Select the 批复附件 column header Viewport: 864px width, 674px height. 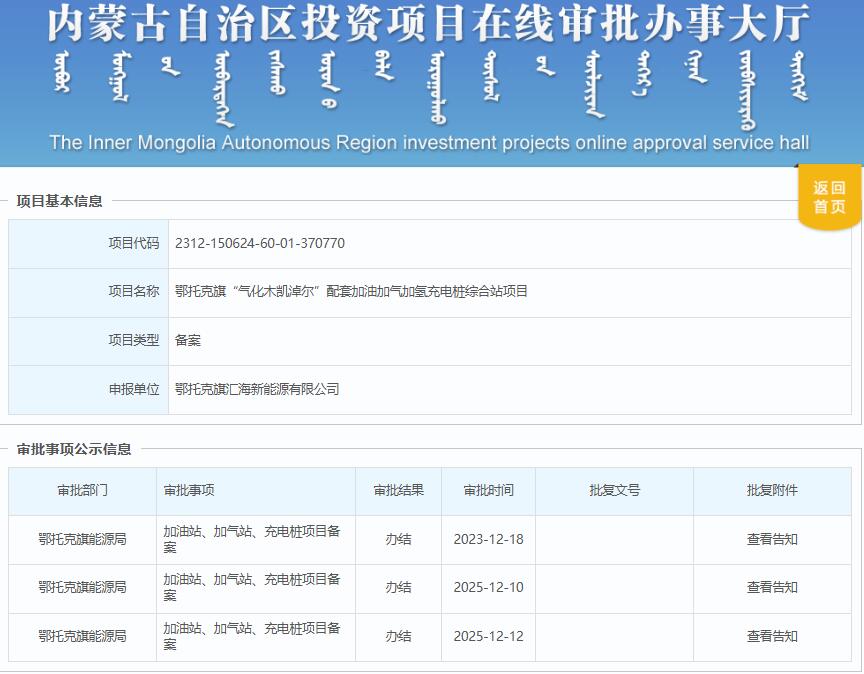pyautogui.click(x=771, y=491)
